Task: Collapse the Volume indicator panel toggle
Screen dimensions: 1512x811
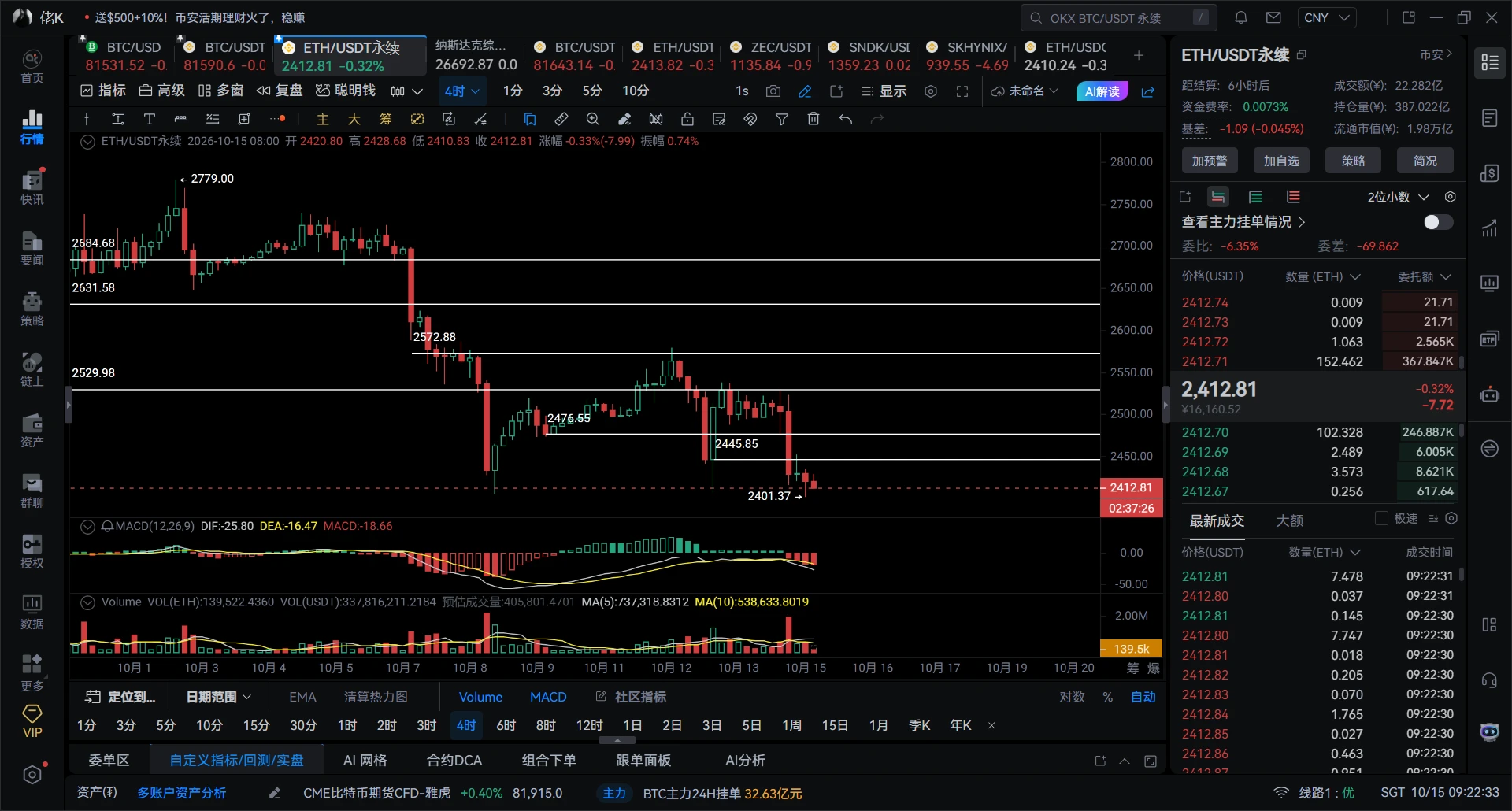Action: (x=87, y=602)
